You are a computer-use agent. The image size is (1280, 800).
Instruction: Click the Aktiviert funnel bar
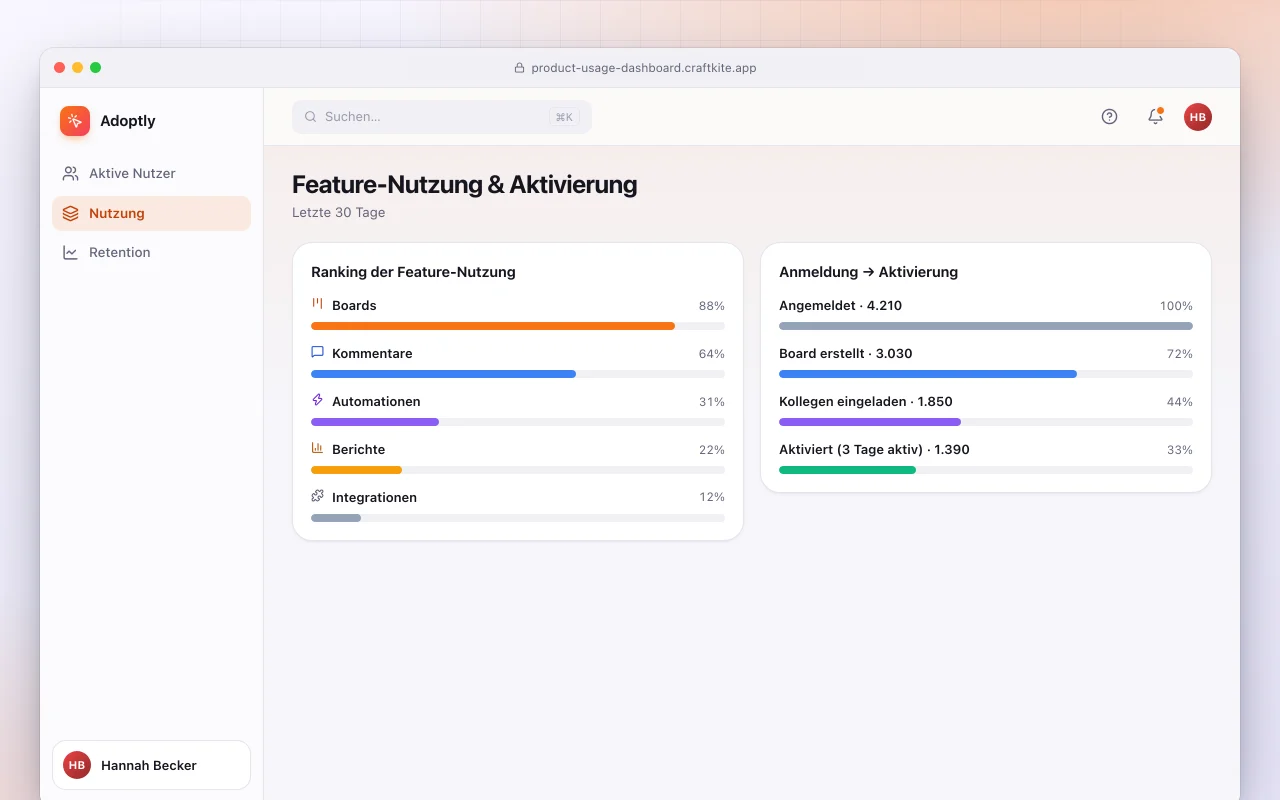986,470
